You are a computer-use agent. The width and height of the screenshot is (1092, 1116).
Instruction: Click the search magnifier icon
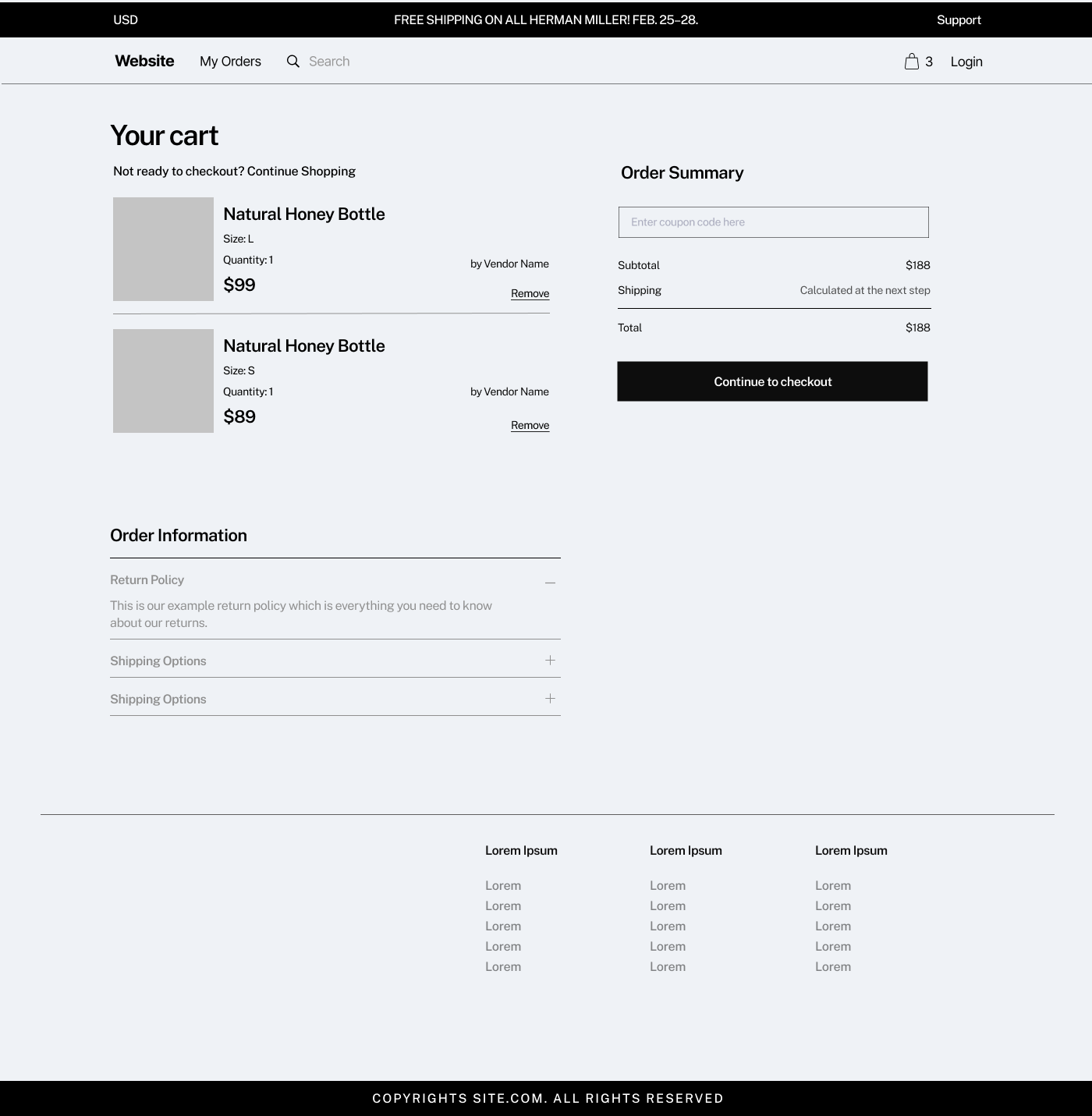(x=293, y=61)
